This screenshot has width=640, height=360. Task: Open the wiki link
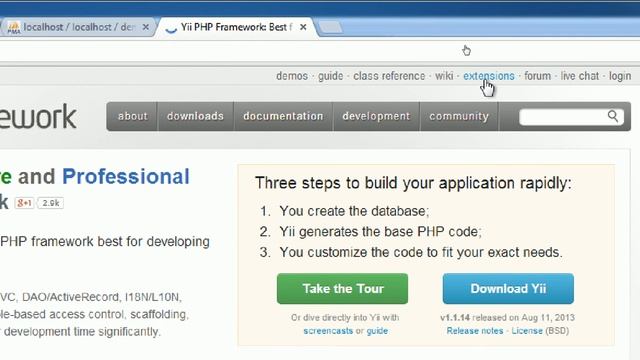pyautogui.click(x=444, y=76)
